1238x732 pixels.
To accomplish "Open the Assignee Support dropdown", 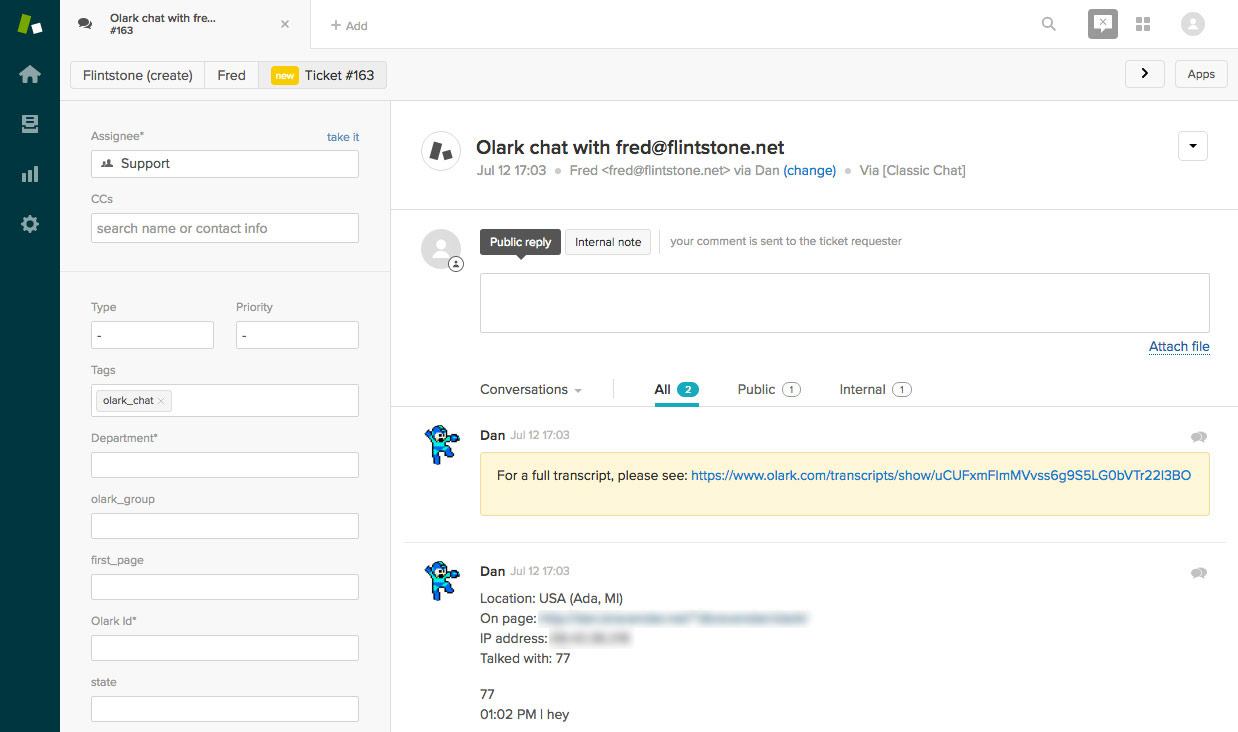I will point(225,163).
